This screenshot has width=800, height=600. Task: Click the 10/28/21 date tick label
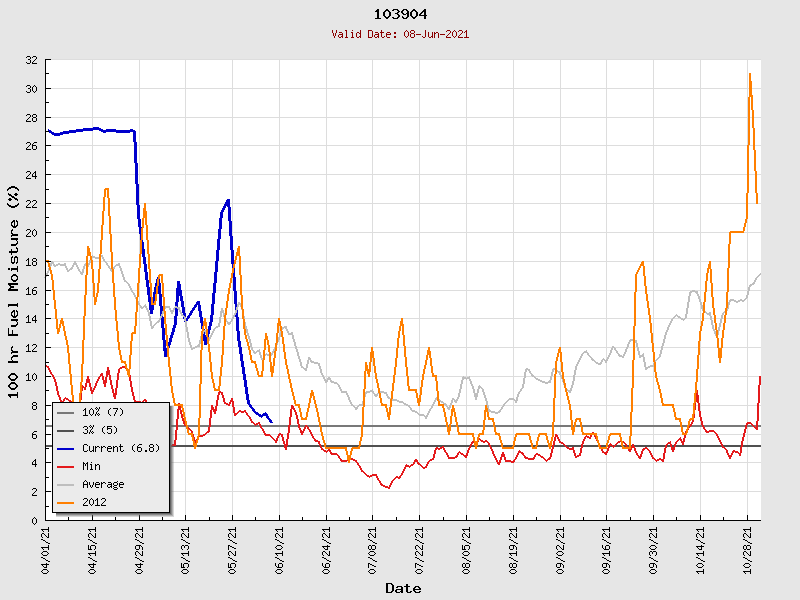tap(748, 548)
